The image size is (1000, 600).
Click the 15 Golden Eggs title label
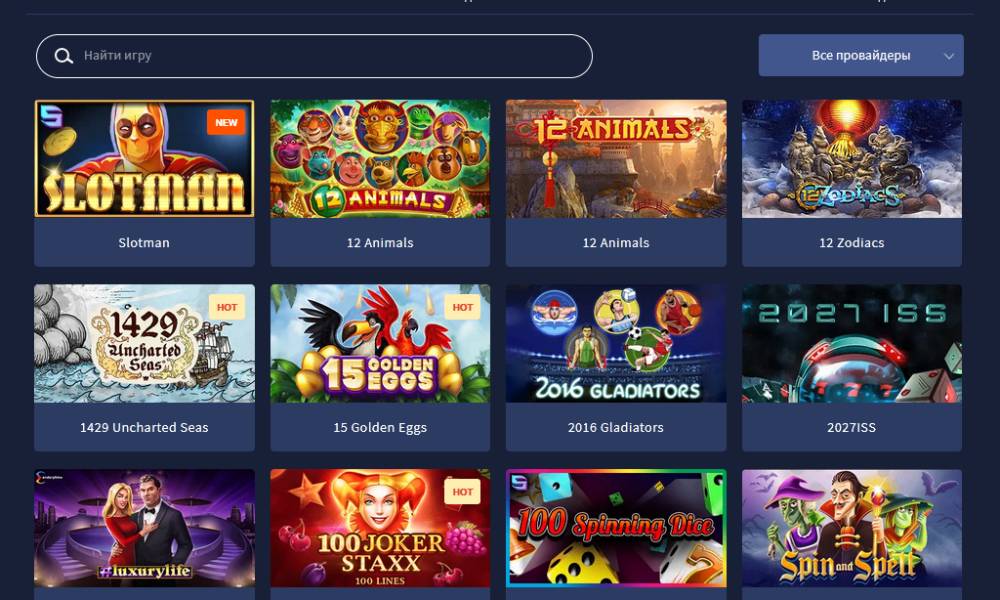[380, 428]
